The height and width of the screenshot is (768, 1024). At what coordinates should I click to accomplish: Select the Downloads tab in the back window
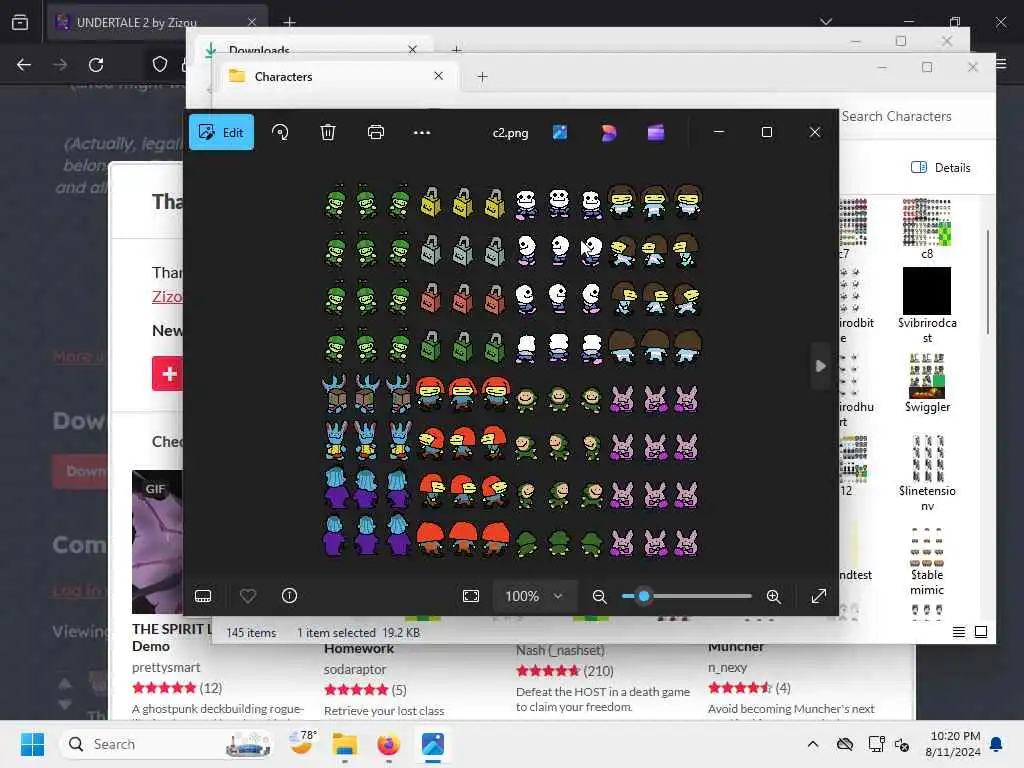coord(312,49)
